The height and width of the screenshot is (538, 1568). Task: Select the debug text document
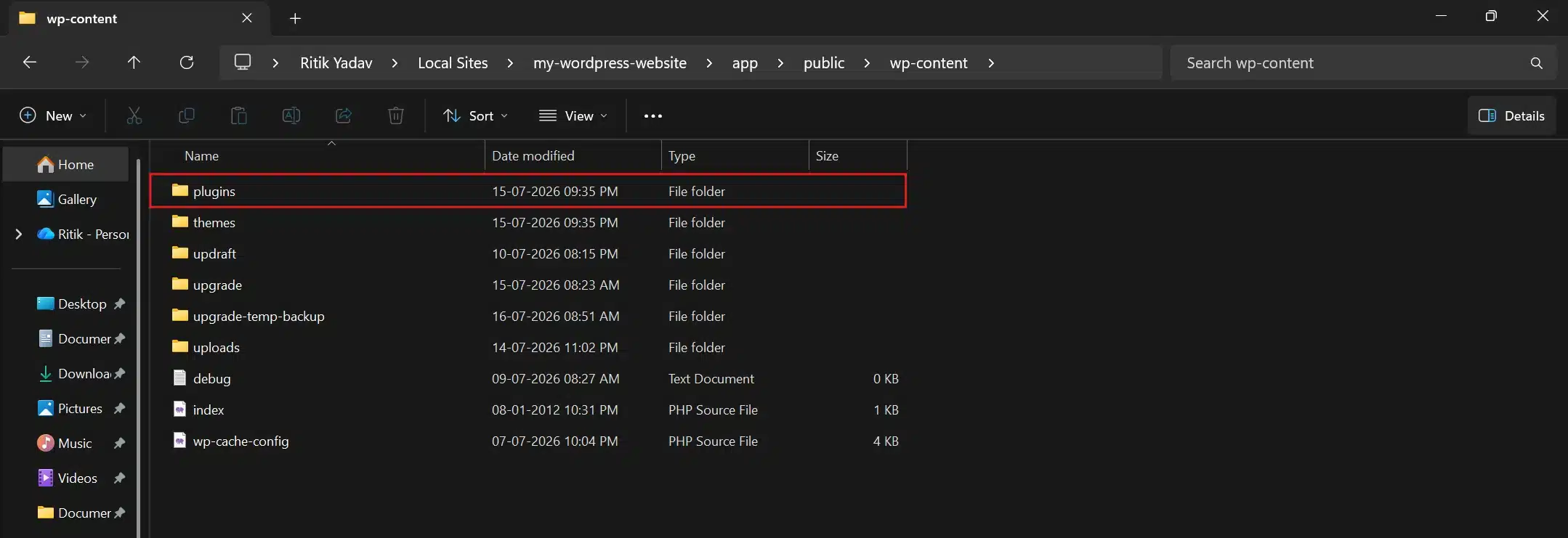click(528, 378)
